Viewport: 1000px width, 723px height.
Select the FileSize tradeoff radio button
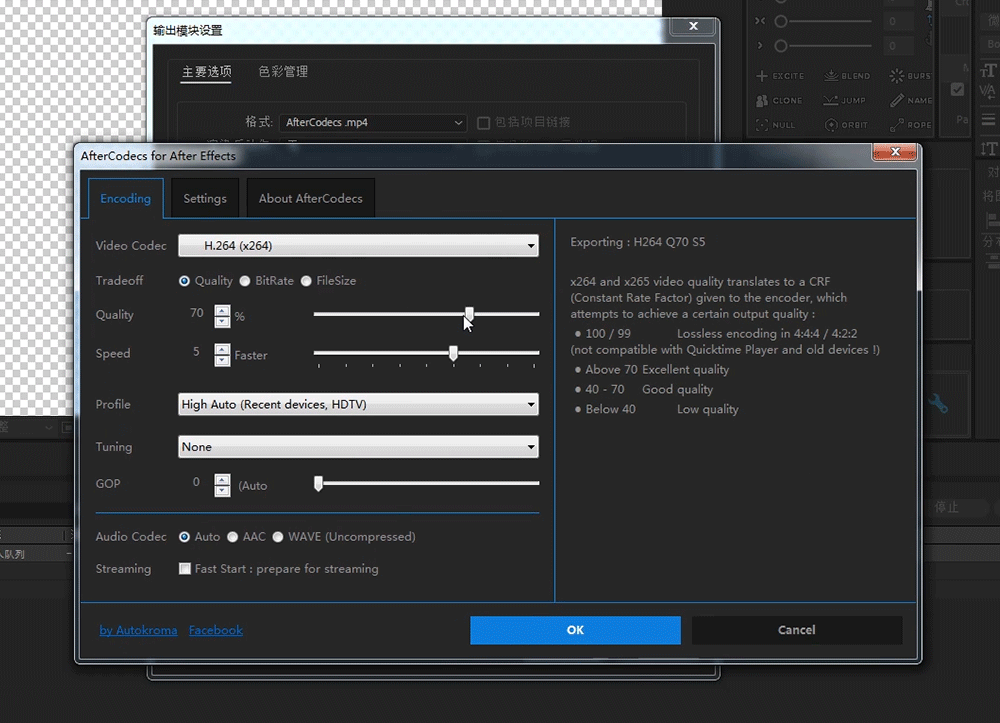pos(306,281)
